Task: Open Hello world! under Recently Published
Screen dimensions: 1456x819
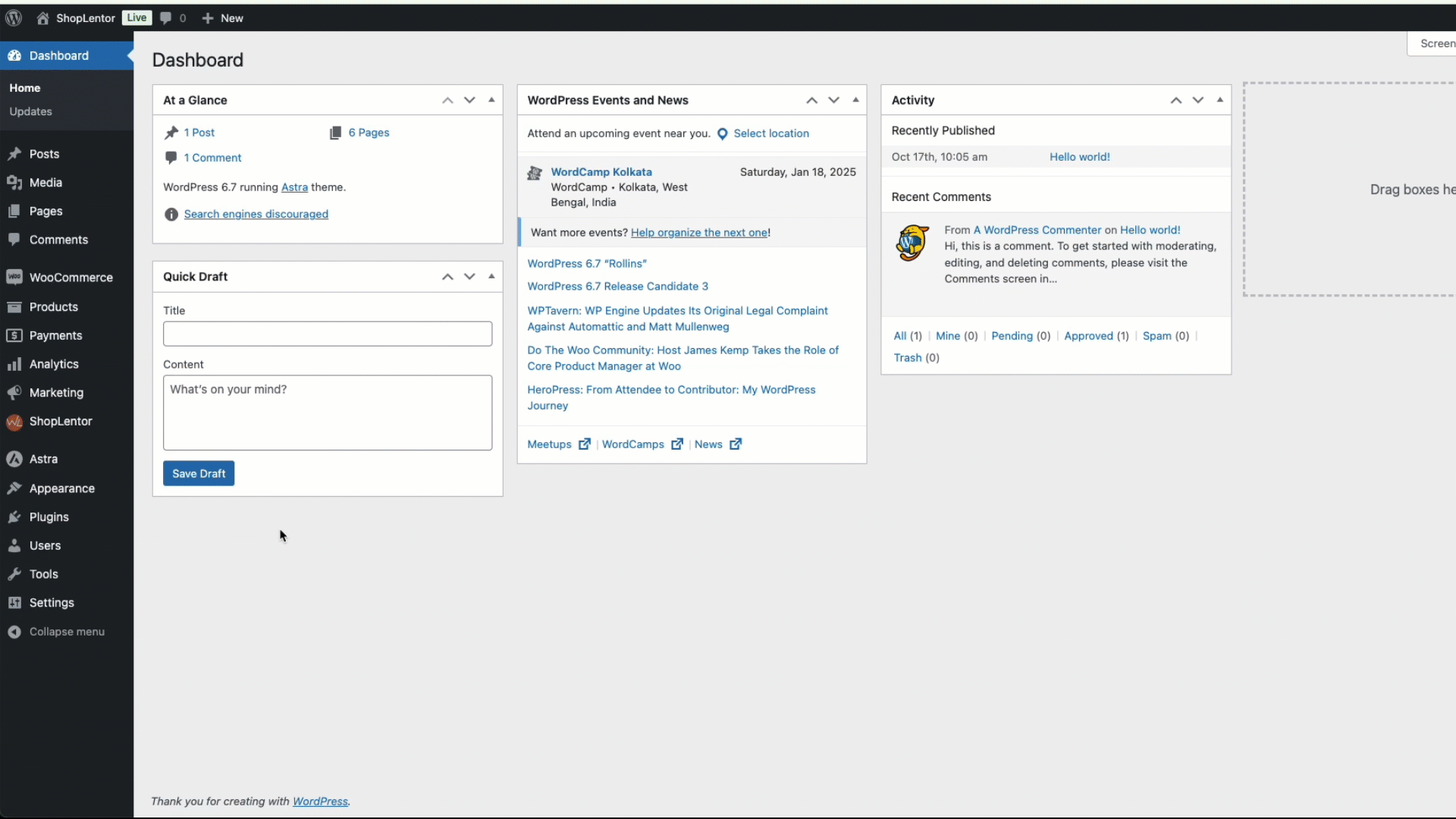Action: 1080,157
